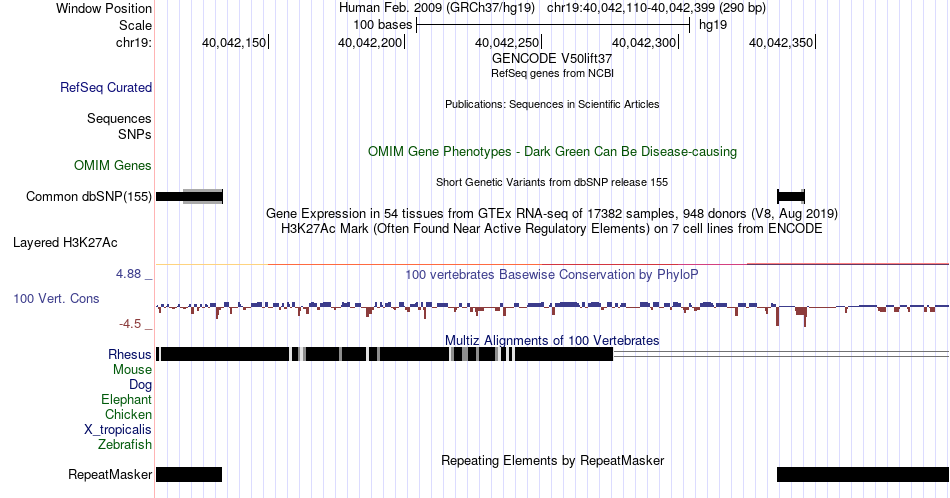Screen dimensions: 950x498
Task: Click the right RepeatMasker repeat block
Action: point(863,474)
